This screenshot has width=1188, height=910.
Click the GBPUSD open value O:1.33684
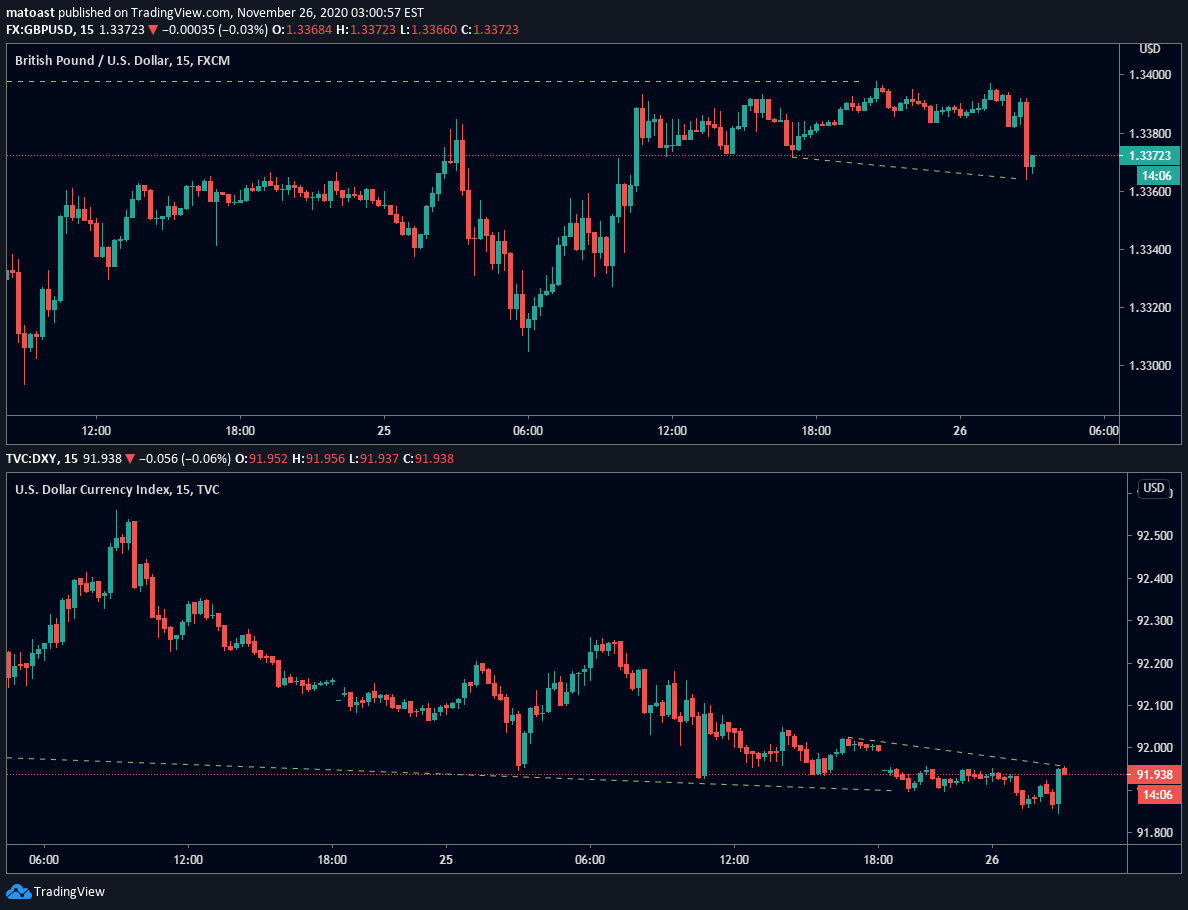click(302, 30)
